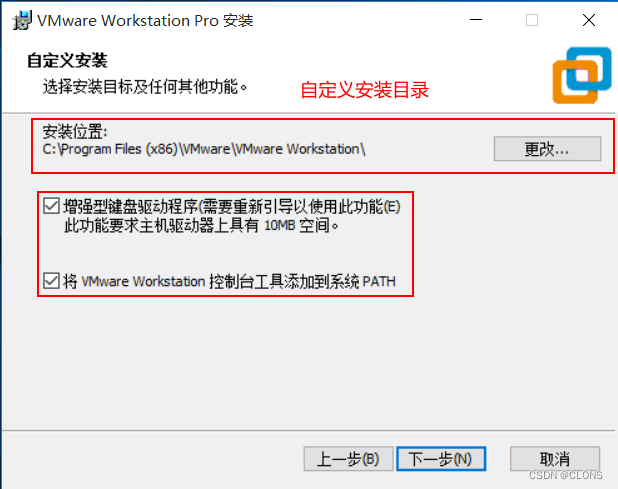Select the install path C:\Program Files text

[204, 149]
